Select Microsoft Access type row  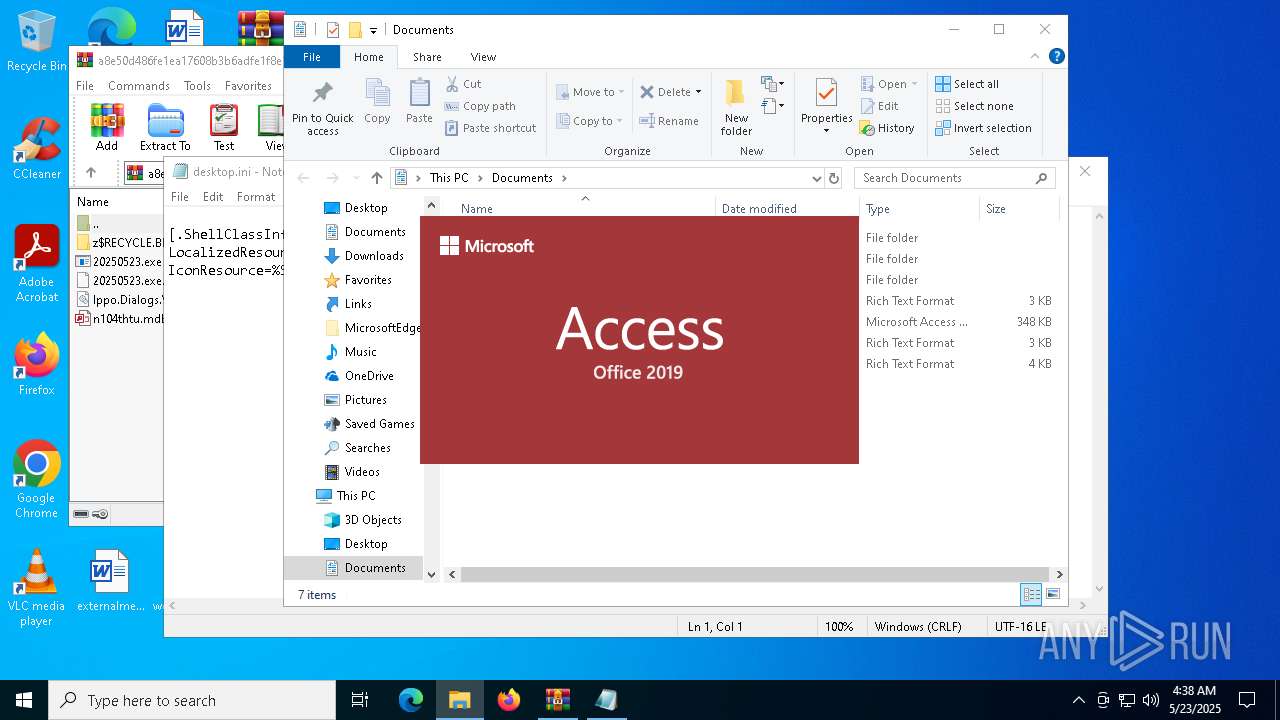[916, 322]
